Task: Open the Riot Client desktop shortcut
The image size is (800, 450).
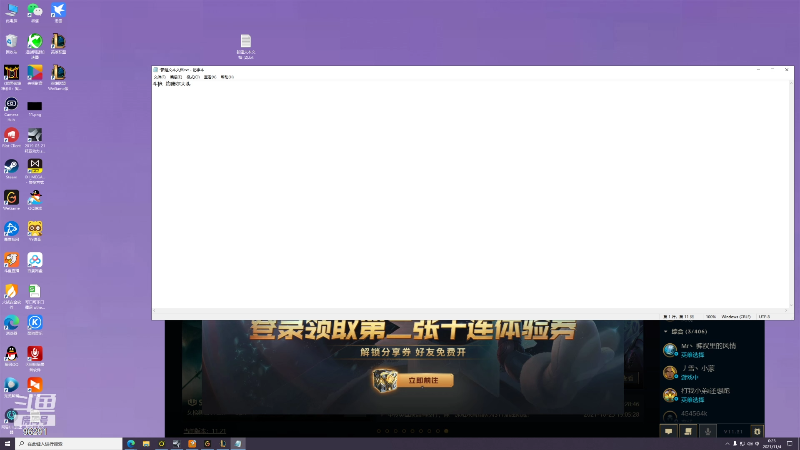Action: (x=11, y=137)
